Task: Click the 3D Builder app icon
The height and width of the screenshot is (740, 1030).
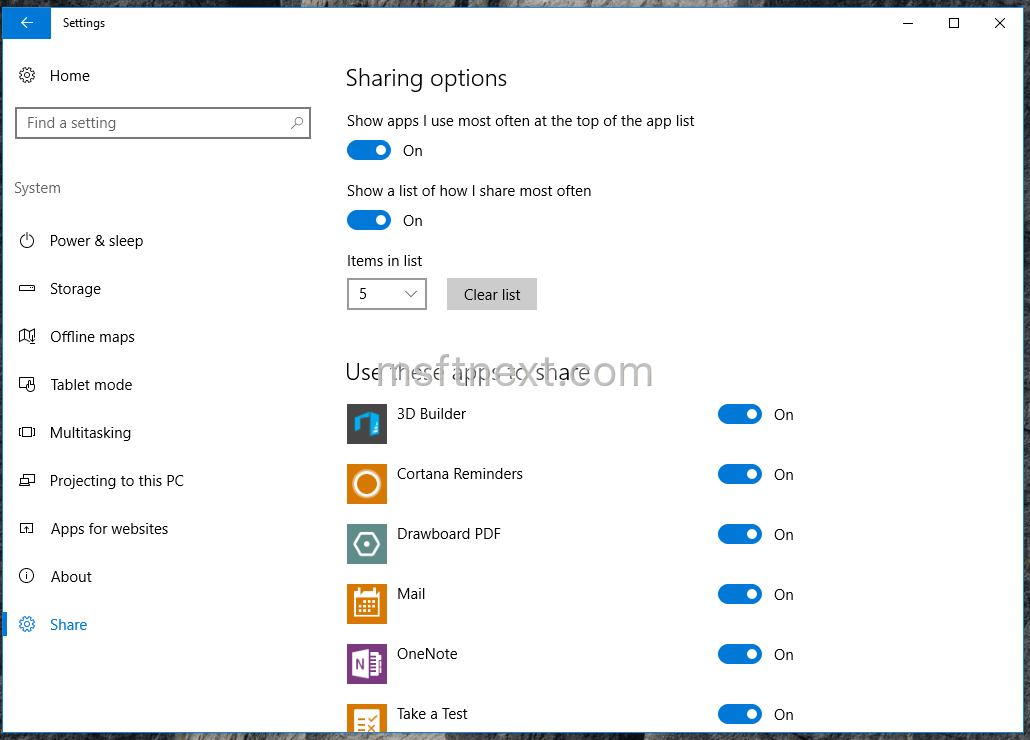Action: pyautogui.click(x=366, y=424)
